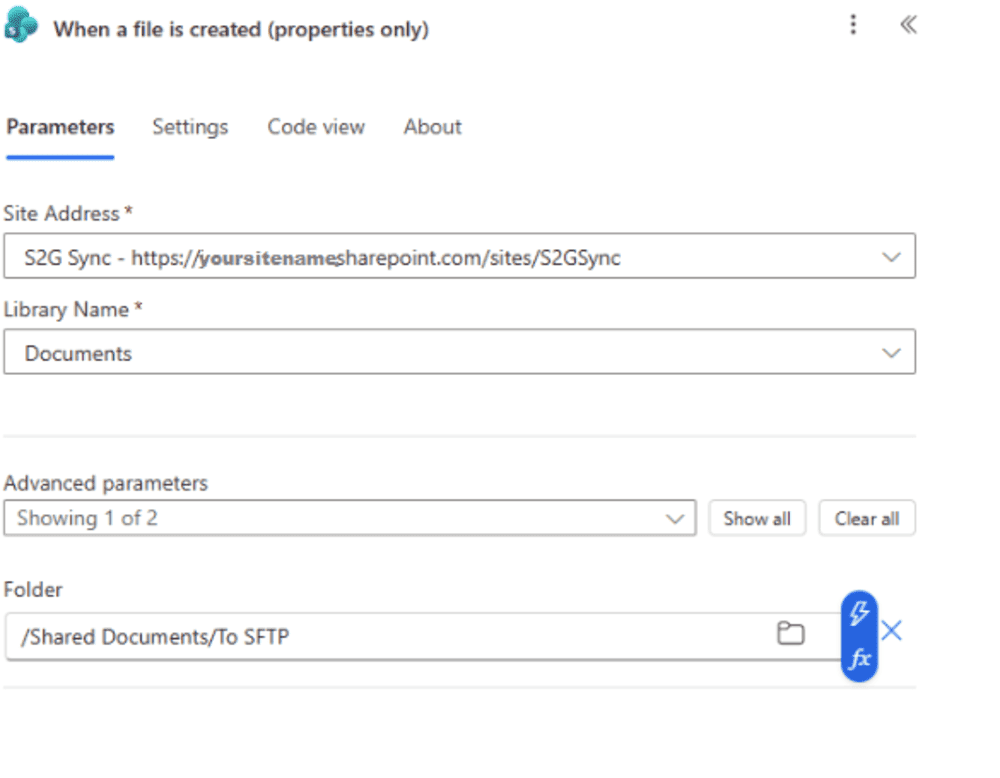Click the Site Address label
The height and width of the screenshot is (778, 1000).
tap(62, 214)
